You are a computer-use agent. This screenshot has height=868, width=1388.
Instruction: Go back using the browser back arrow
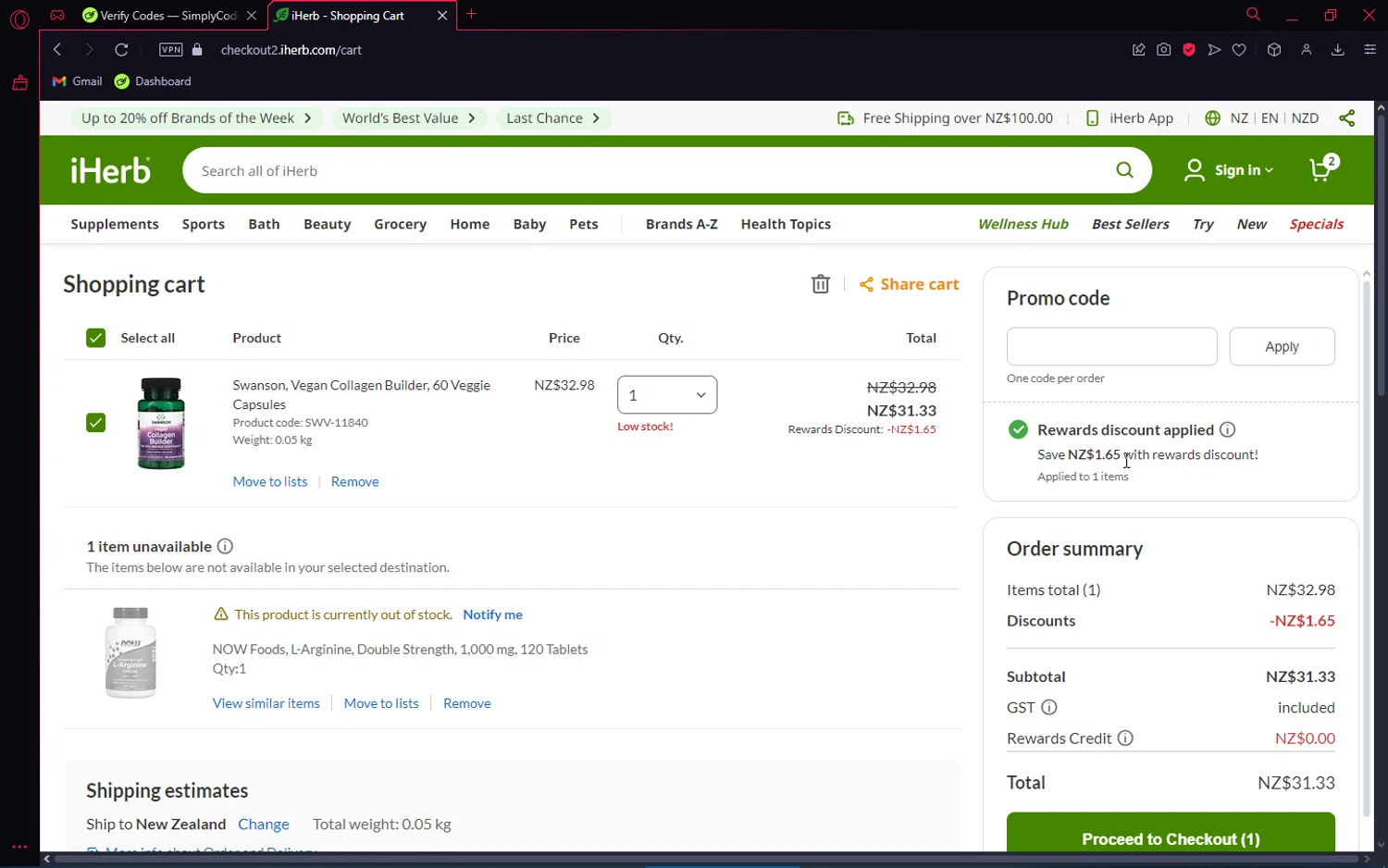click(x=57, y=50)
